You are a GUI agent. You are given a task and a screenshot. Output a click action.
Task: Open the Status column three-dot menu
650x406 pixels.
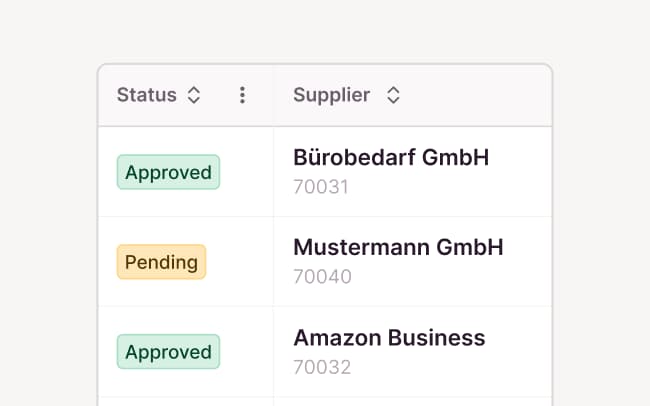[242, 95]
